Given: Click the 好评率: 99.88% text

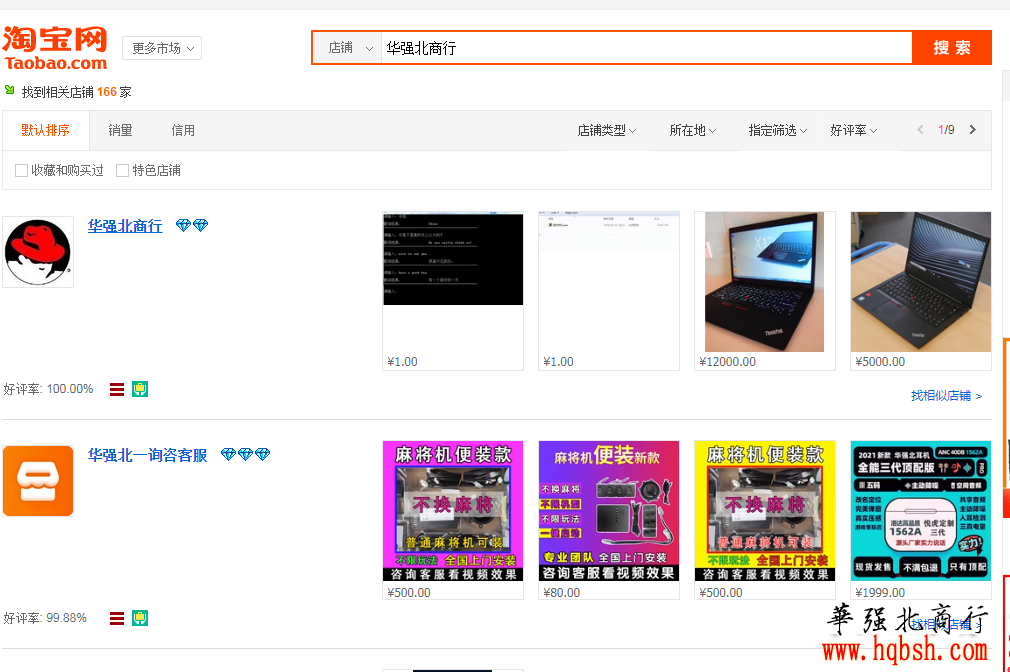Looking at the screenshot, I should point(45,618).
